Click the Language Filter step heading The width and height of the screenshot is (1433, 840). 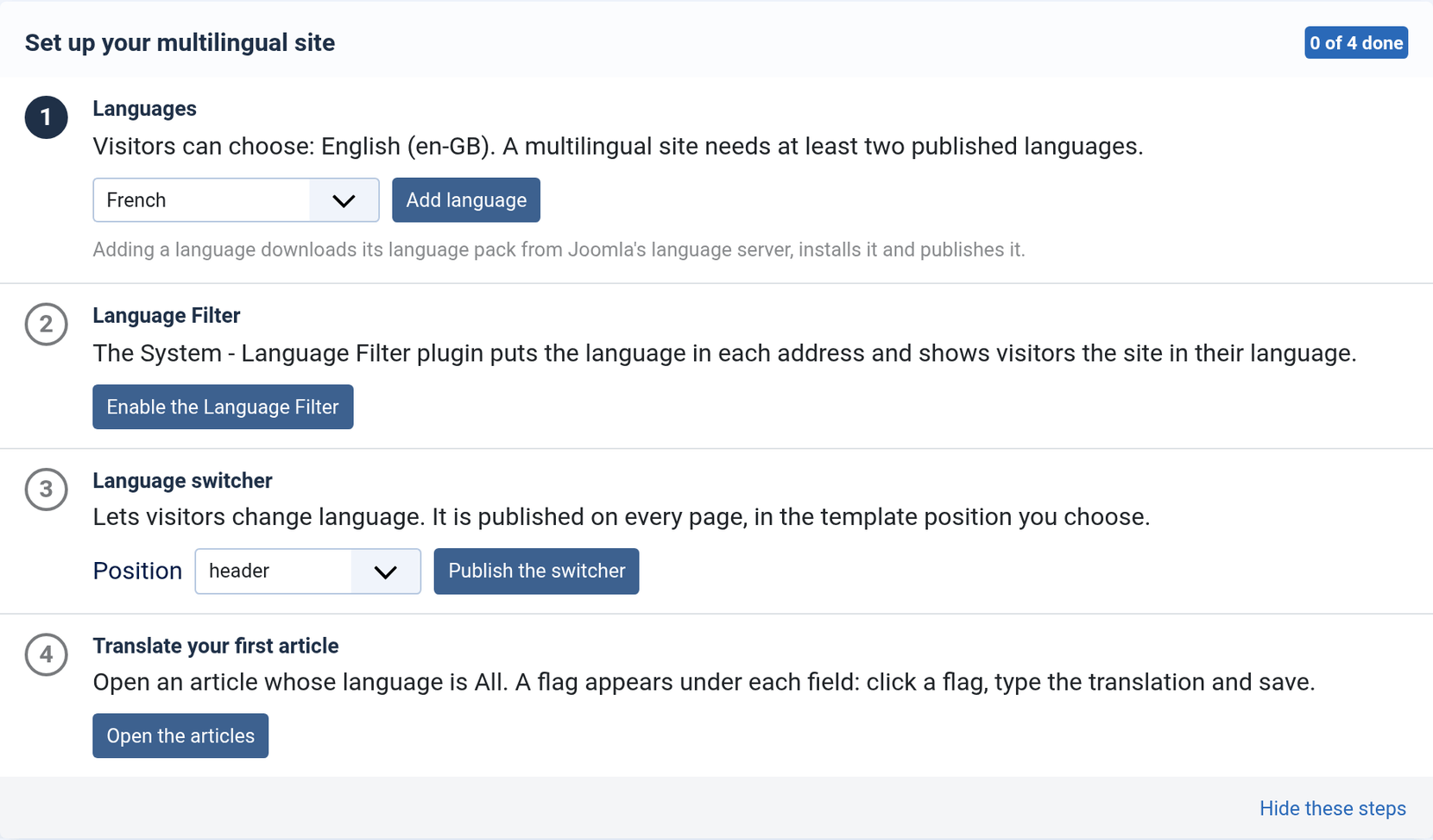167,316
